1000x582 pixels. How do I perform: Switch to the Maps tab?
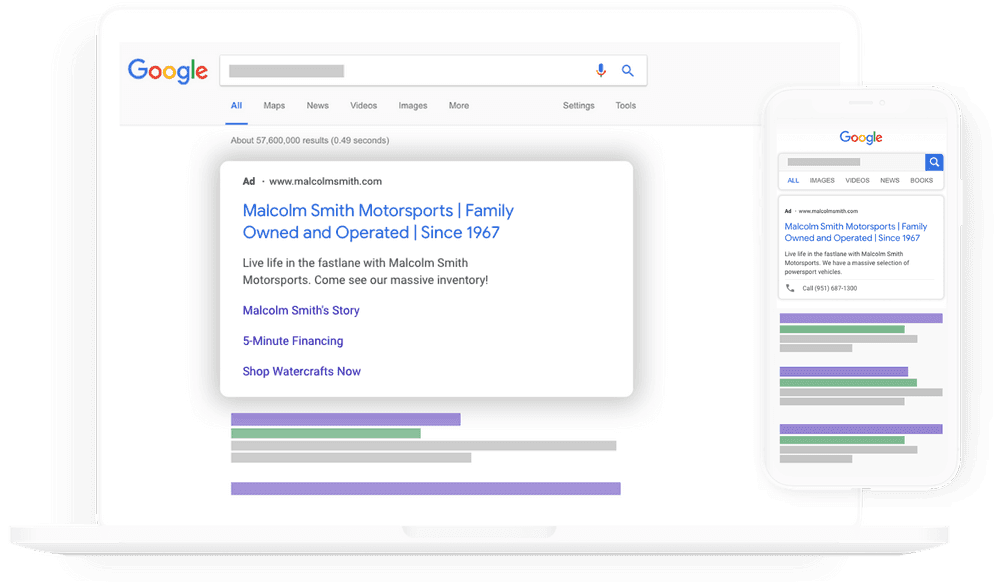tap(274, 106)
